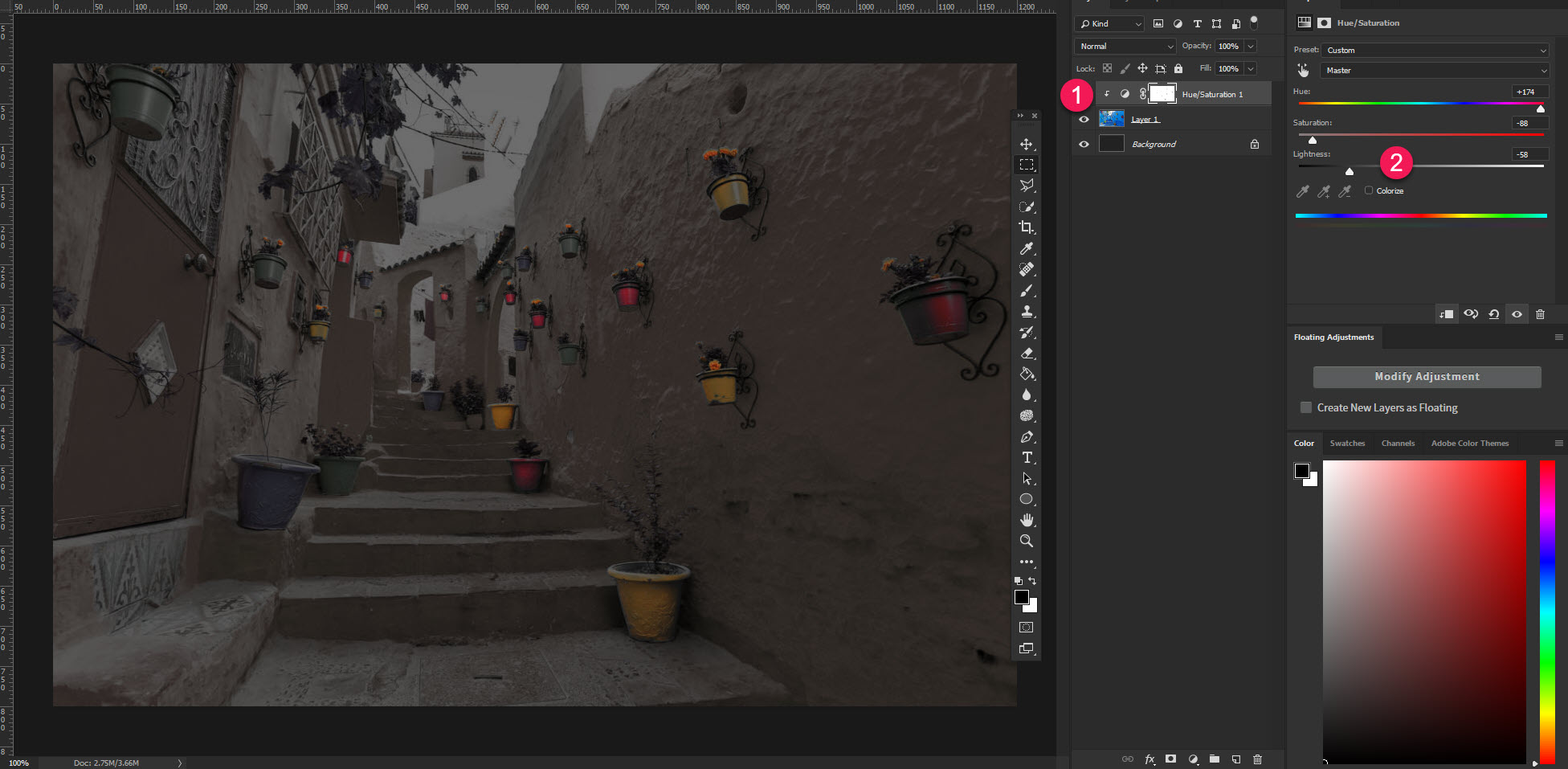This screenshot has height=769, width=1568.
Task: Select the Rectangular Marquee tool
Action: pos(1026,165)
